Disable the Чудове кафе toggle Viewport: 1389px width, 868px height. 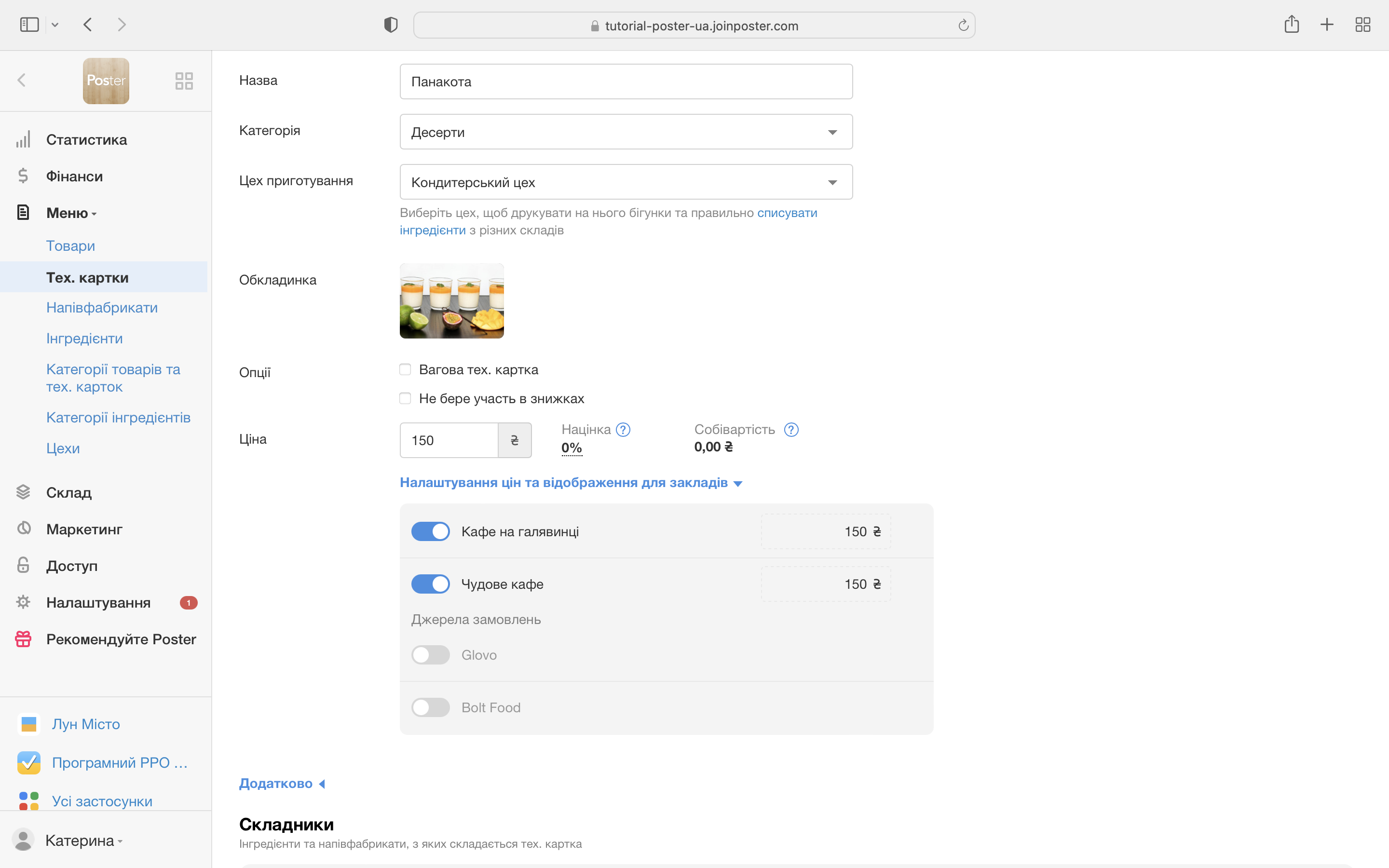(431, 584)
